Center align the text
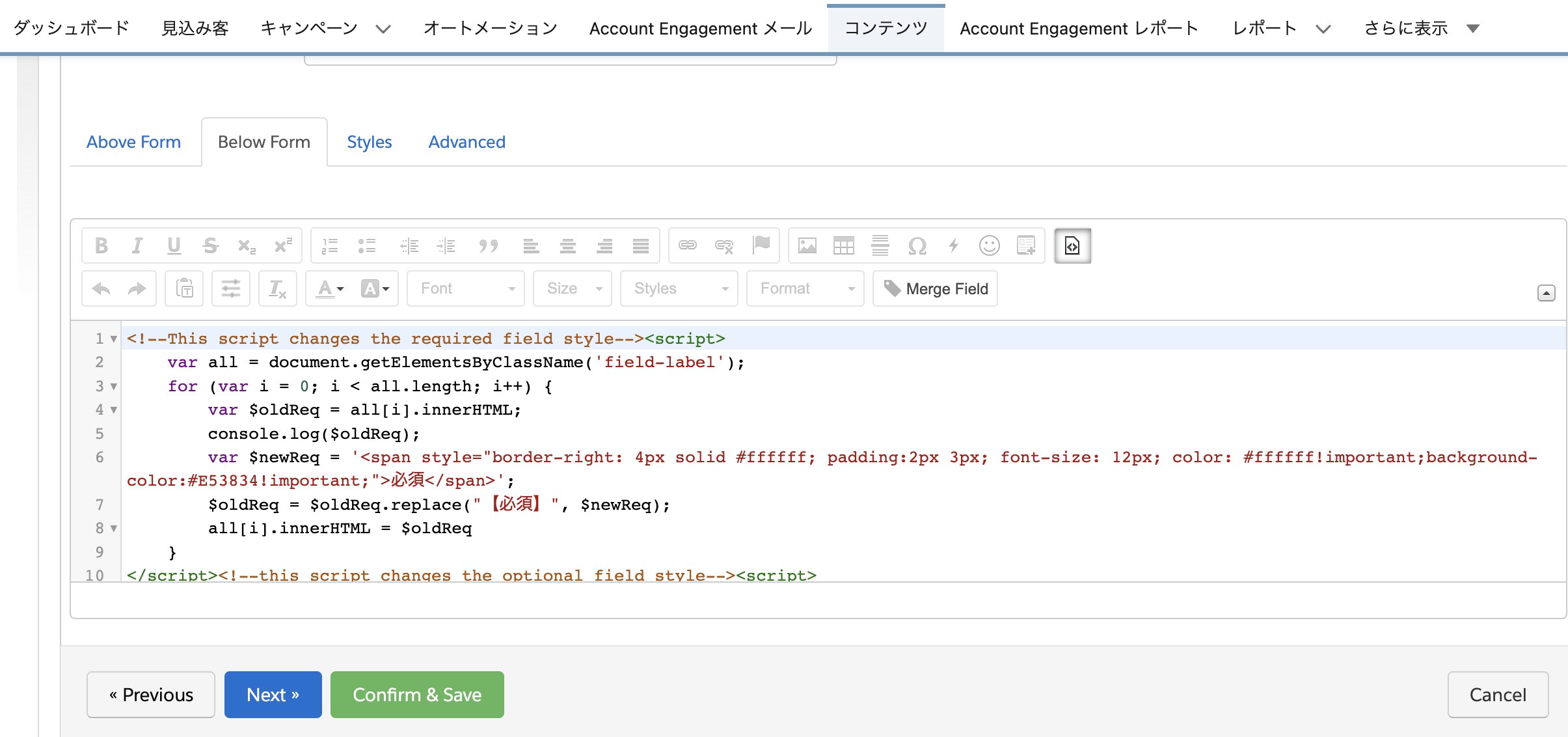This screenshot has width=1568, height=737. tap(567, 245)
